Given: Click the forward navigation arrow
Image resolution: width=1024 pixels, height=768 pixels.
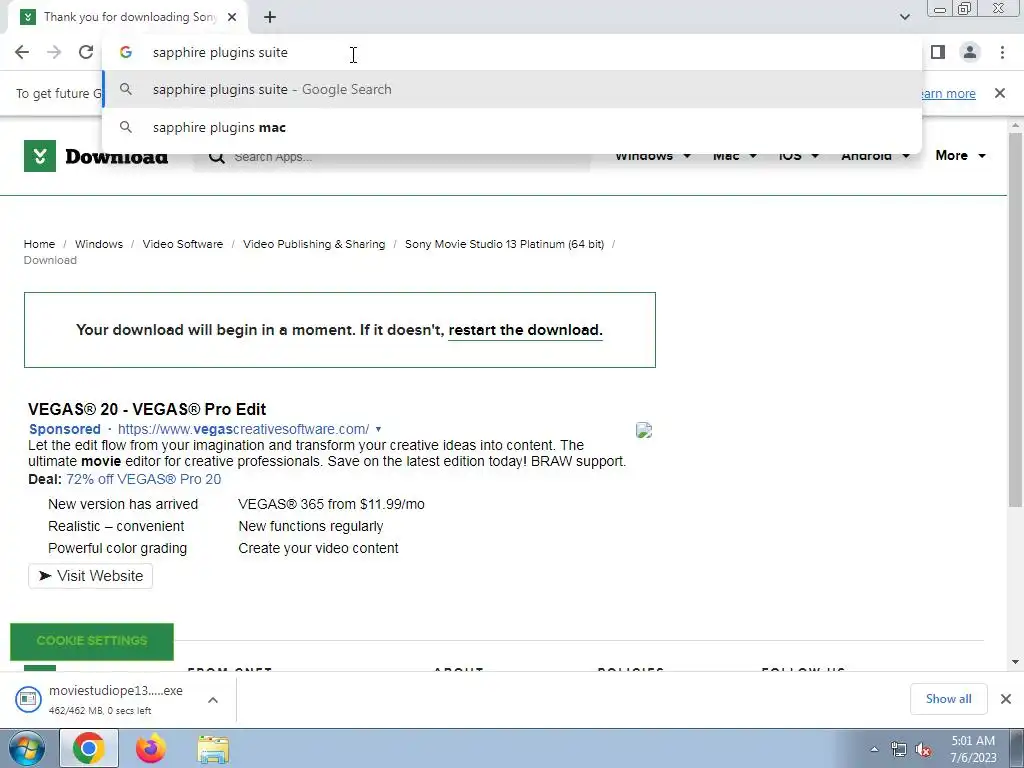Looking at the screenshot, I should coord(54,52).
